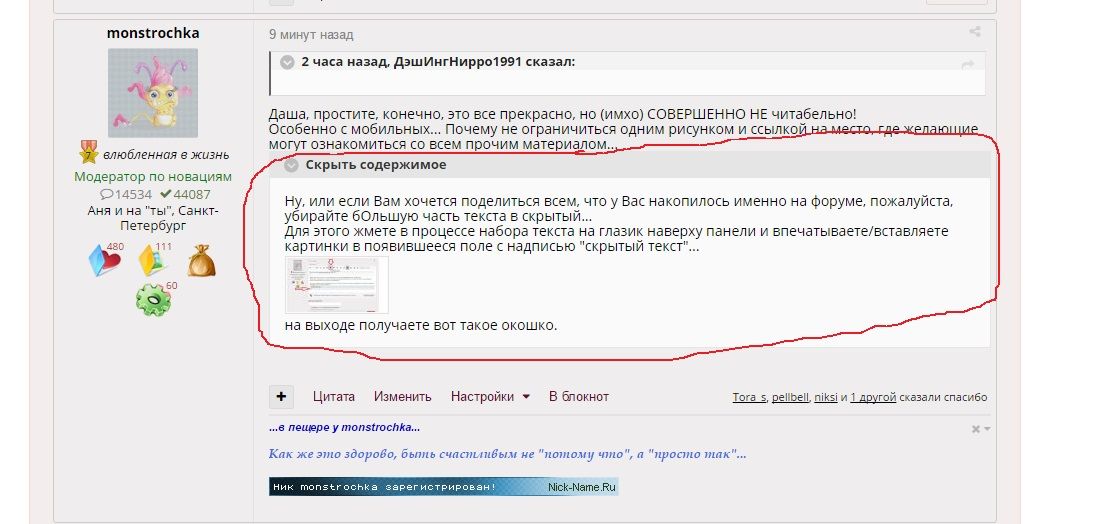Hide the signature with the x button
1095x524 pixels.
coord(976,429)
